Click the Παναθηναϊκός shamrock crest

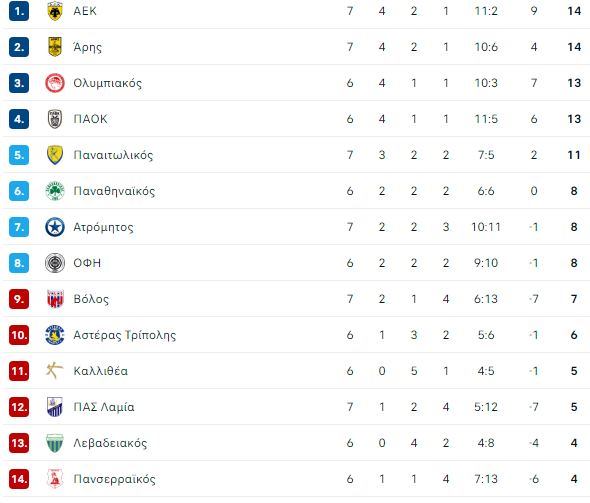tap(55, 191)
